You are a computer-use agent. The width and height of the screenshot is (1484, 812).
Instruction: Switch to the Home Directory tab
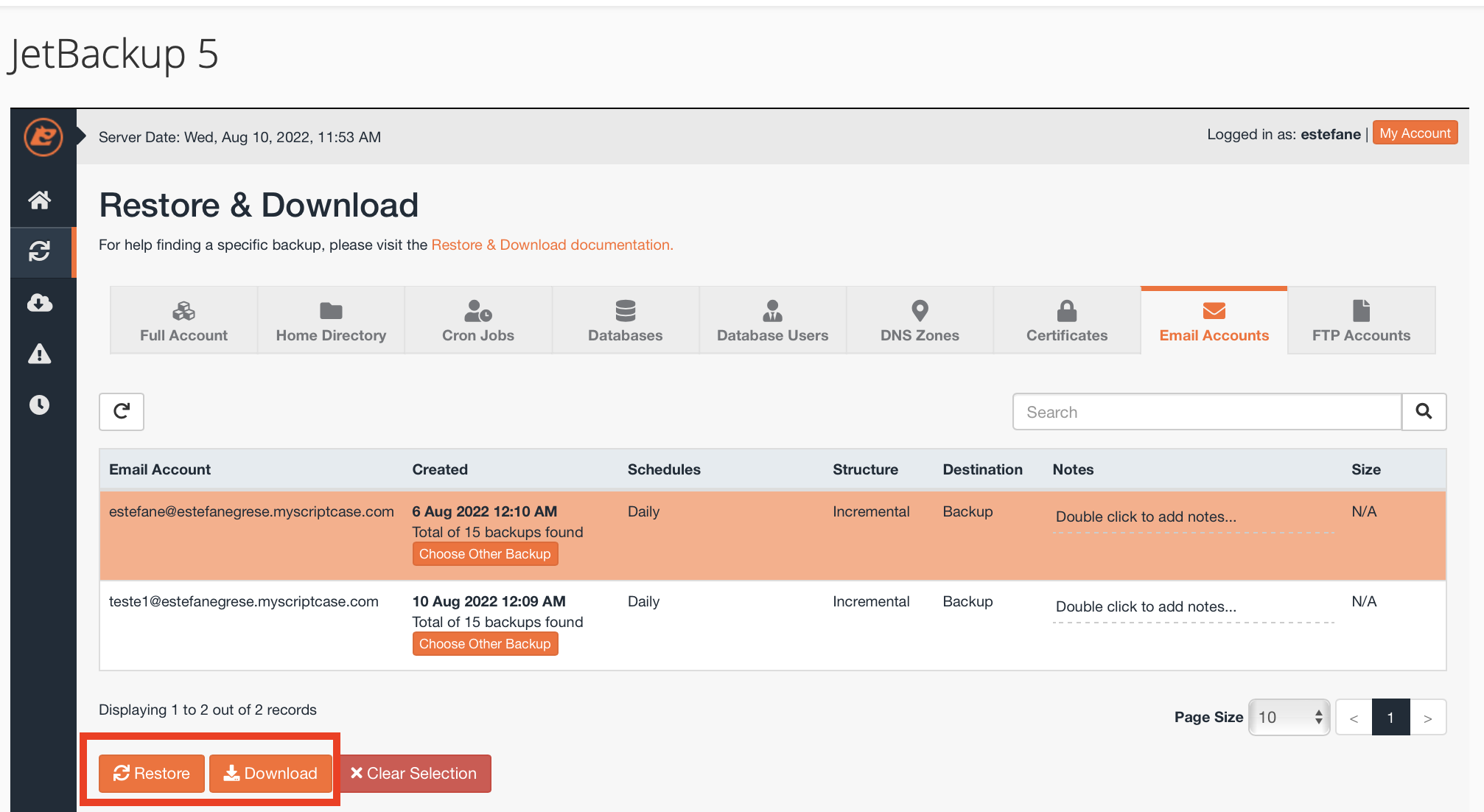331,321
